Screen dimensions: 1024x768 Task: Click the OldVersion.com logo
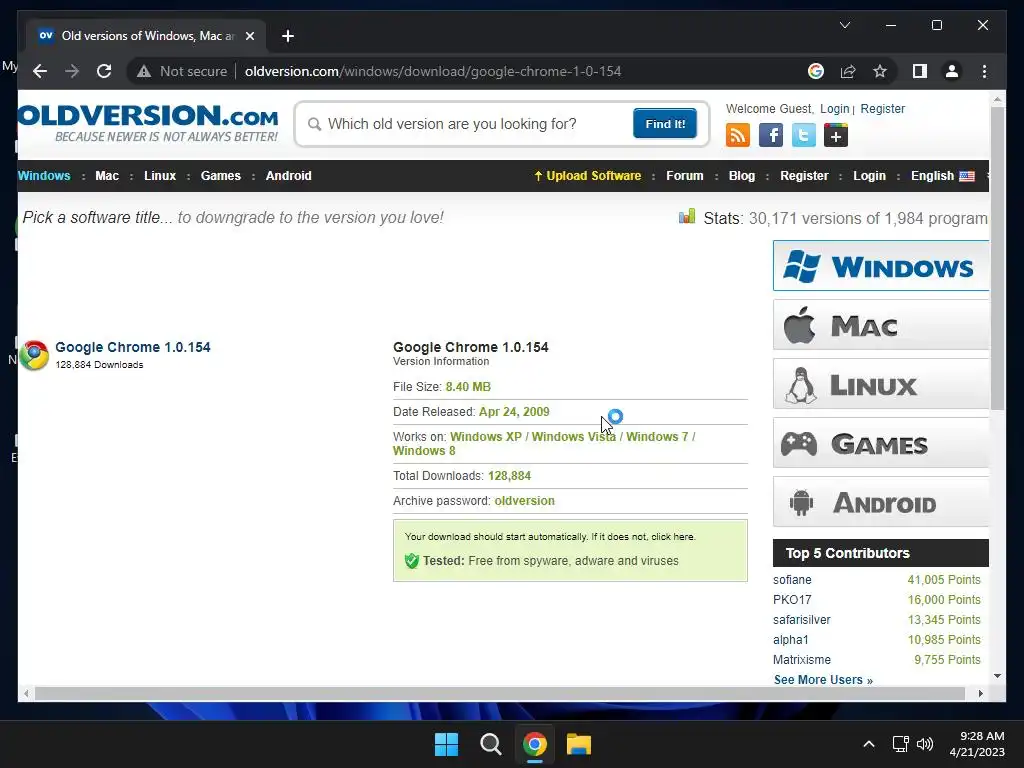pos(148,122)
